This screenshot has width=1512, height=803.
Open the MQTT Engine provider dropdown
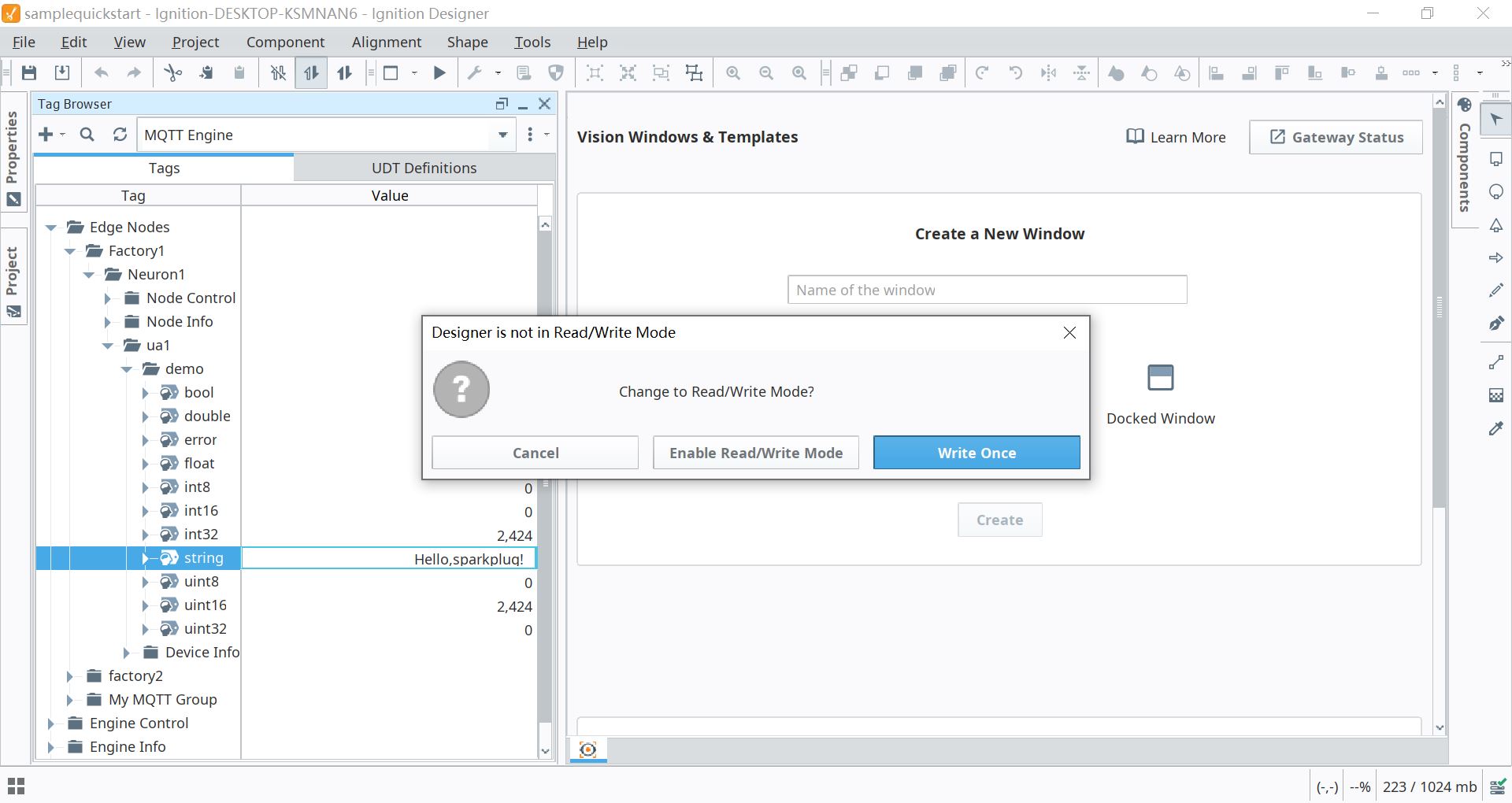pyautogui.click(x=502, y=135)
